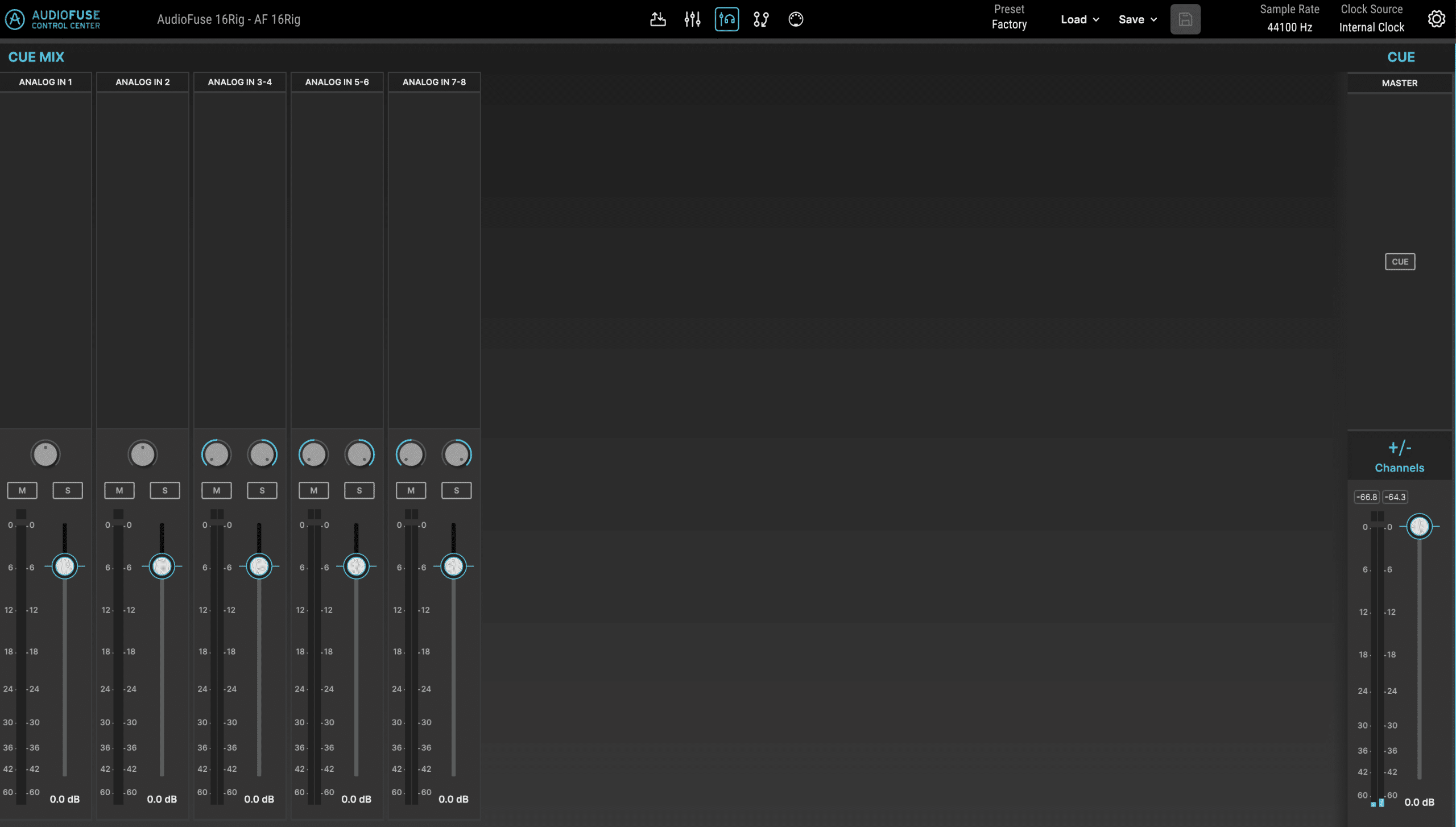The width and height of the screenshot is (1456, 827).
Task: Toggle the CUE button on Master strip
Action: 1400,262
